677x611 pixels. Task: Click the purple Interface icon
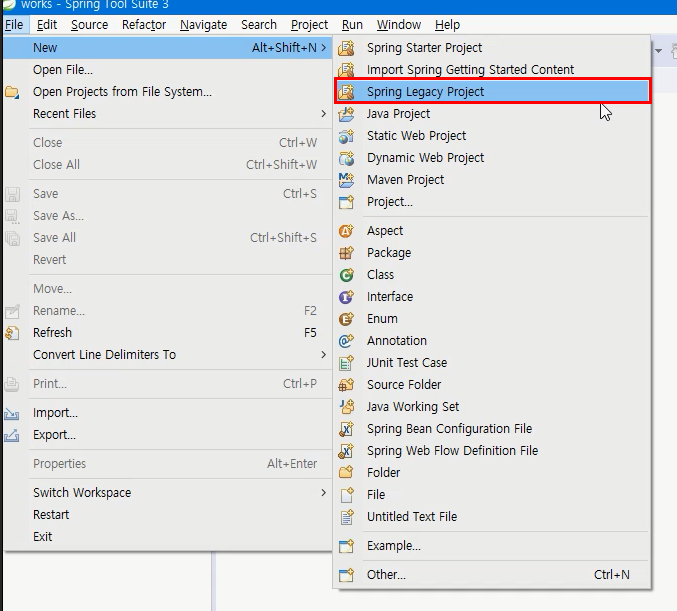346,297
